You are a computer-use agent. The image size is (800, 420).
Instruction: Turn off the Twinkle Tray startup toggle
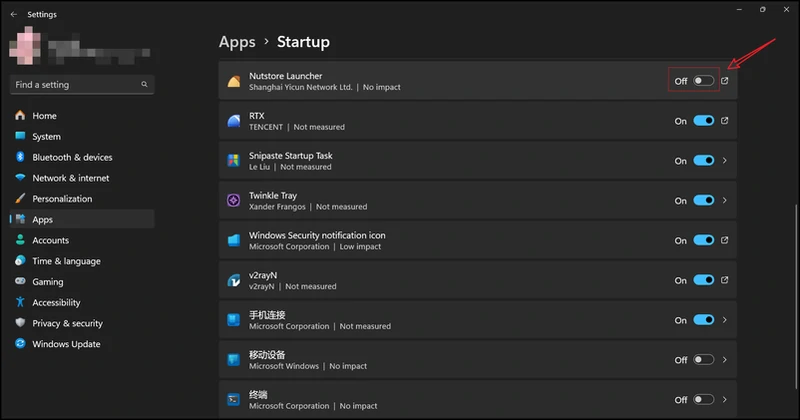click(x=704, y=201)
